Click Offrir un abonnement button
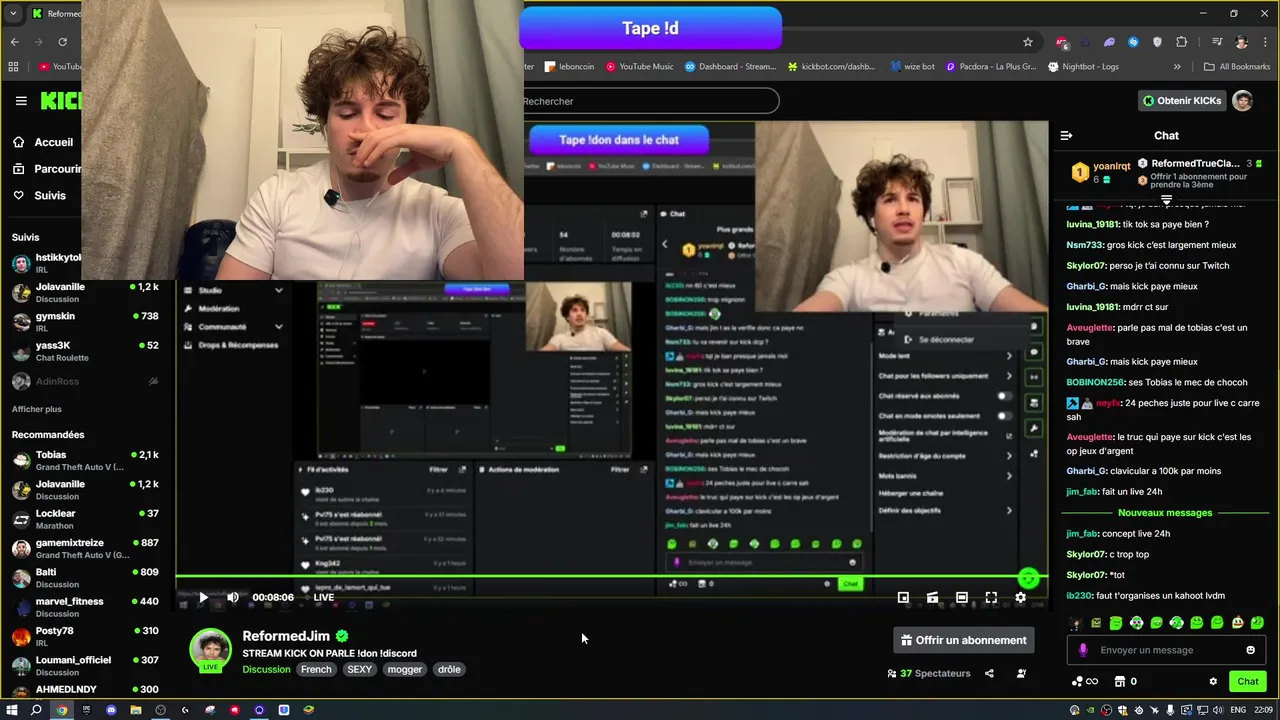This screenshot has height=720, width=1280. (x=964, y=640)
